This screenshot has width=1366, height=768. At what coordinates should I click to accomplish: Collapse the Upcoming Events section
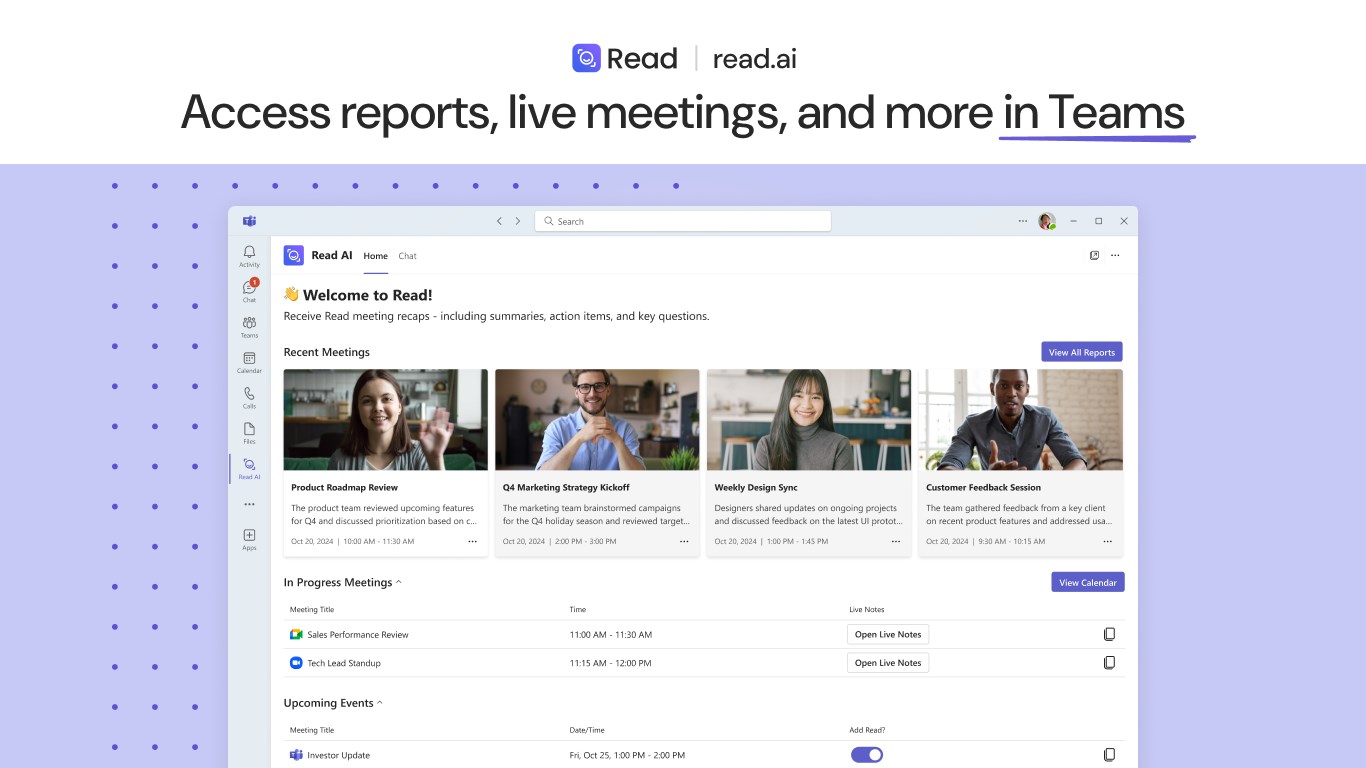point(380,703)
